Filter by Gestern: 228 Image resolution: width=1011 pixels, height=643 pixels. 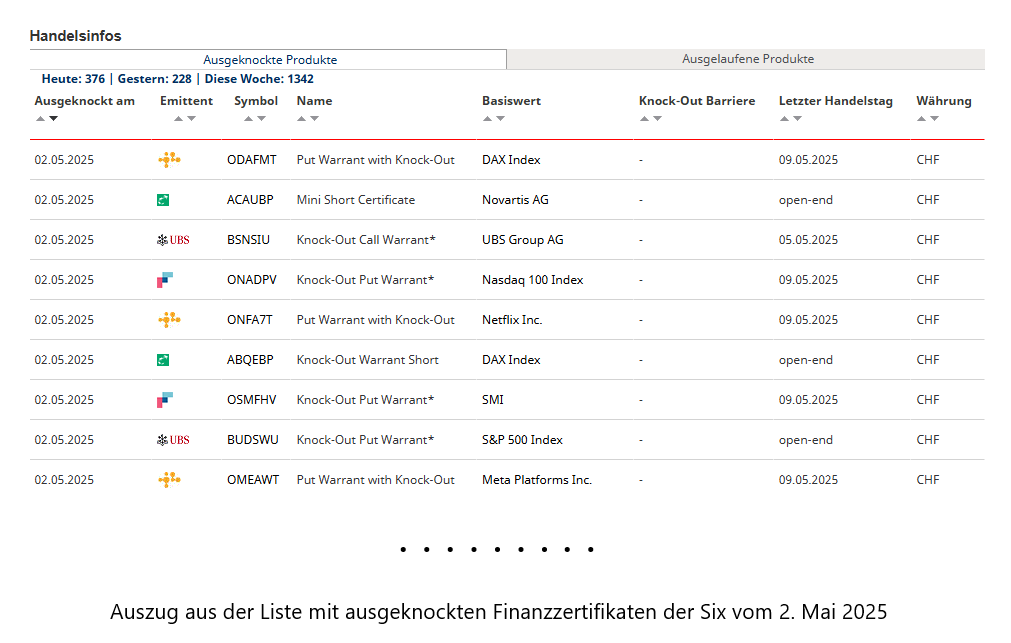pyautogui.click(x=155, y=79)
